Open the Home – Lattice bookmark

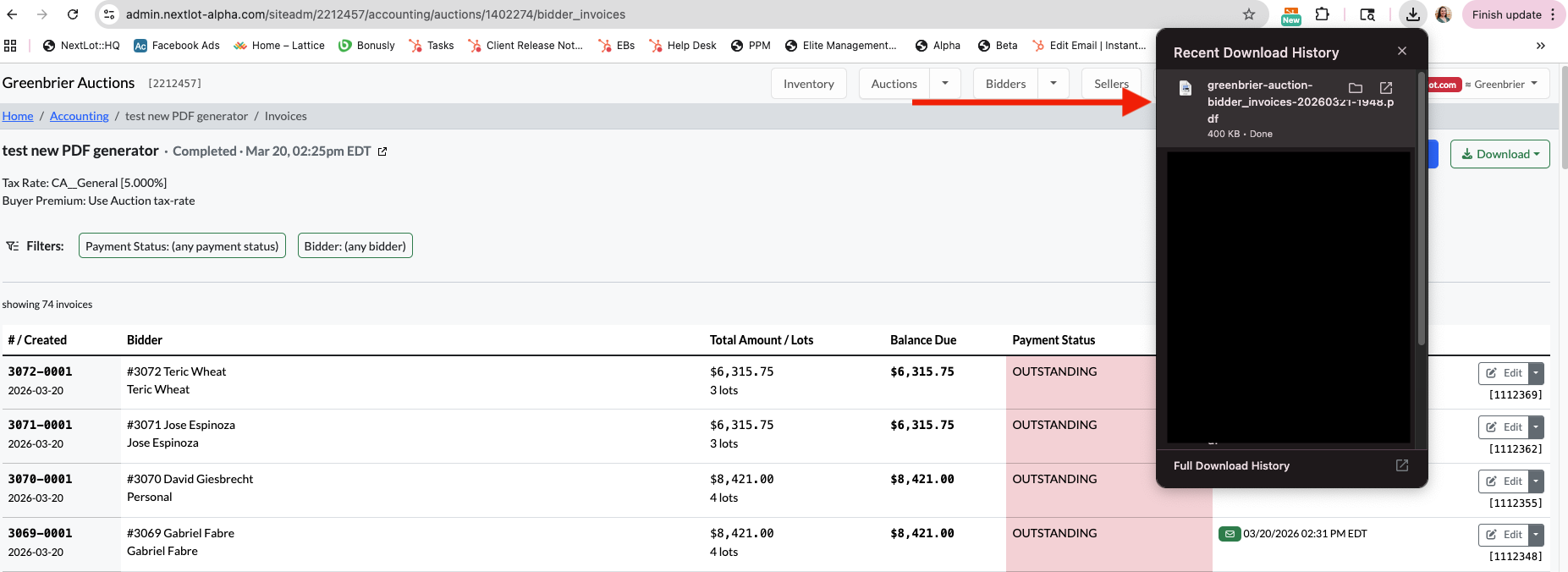point(279,46)
